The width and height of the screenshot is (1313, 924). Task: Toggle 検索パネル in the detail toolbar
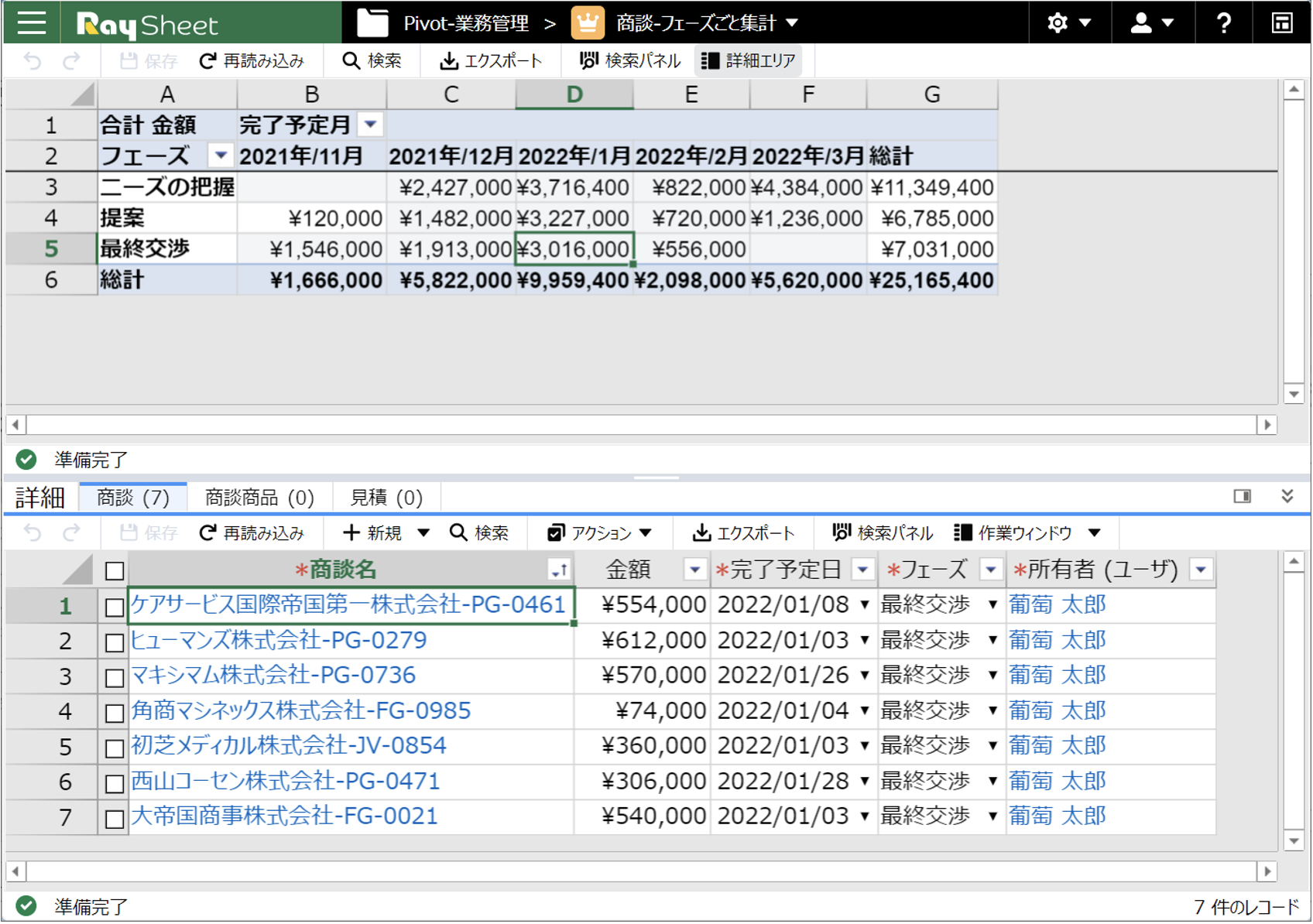tap(883, 533)
